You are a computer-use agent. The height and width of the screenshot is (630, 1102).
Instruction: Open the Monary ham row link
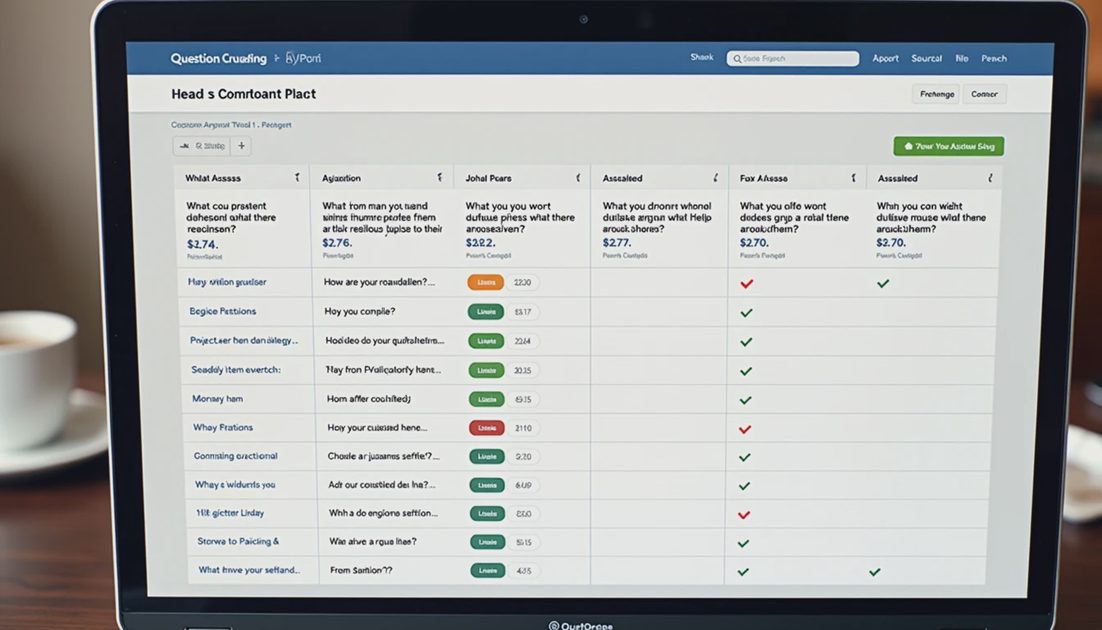(x=218, y=399)
